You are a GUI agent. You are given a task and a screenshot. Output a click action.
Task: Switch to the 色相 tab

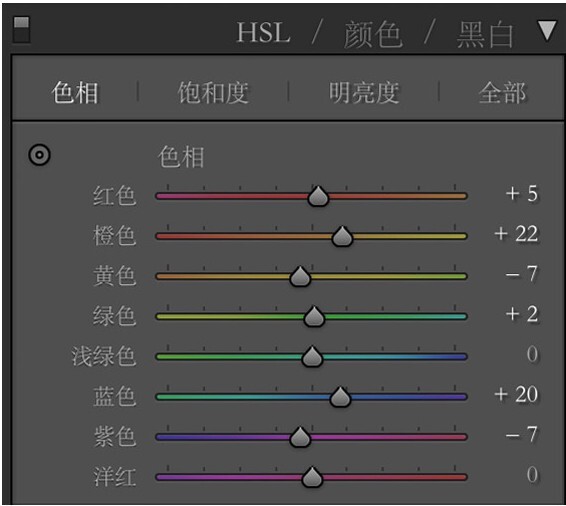[75, 93]
